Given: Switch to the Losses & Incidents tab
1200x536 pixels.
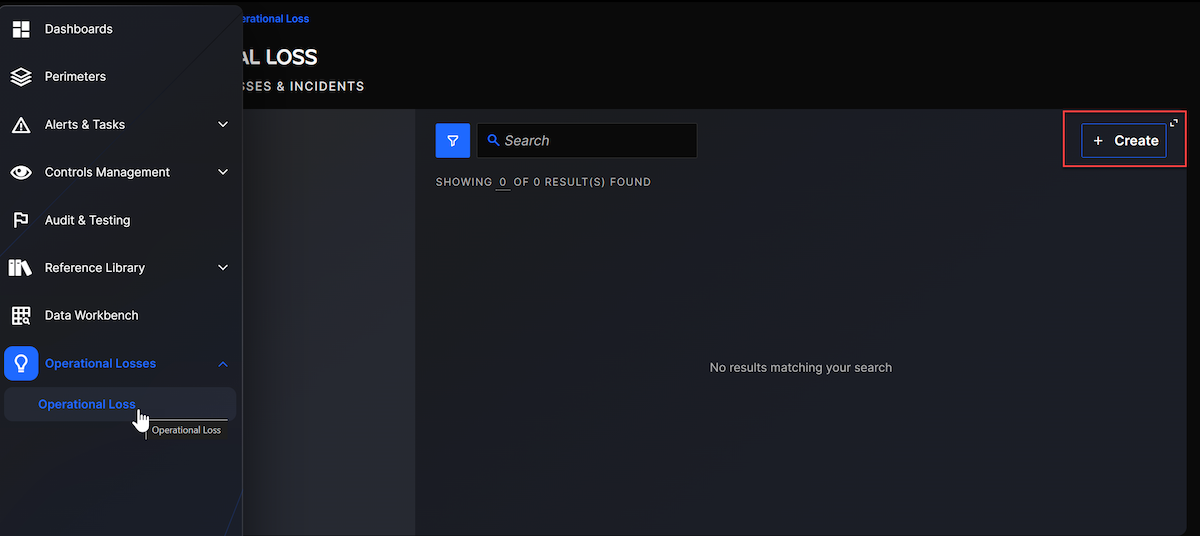Looking at the screenshot, I should pyautogui.click(x=300, y=87).
